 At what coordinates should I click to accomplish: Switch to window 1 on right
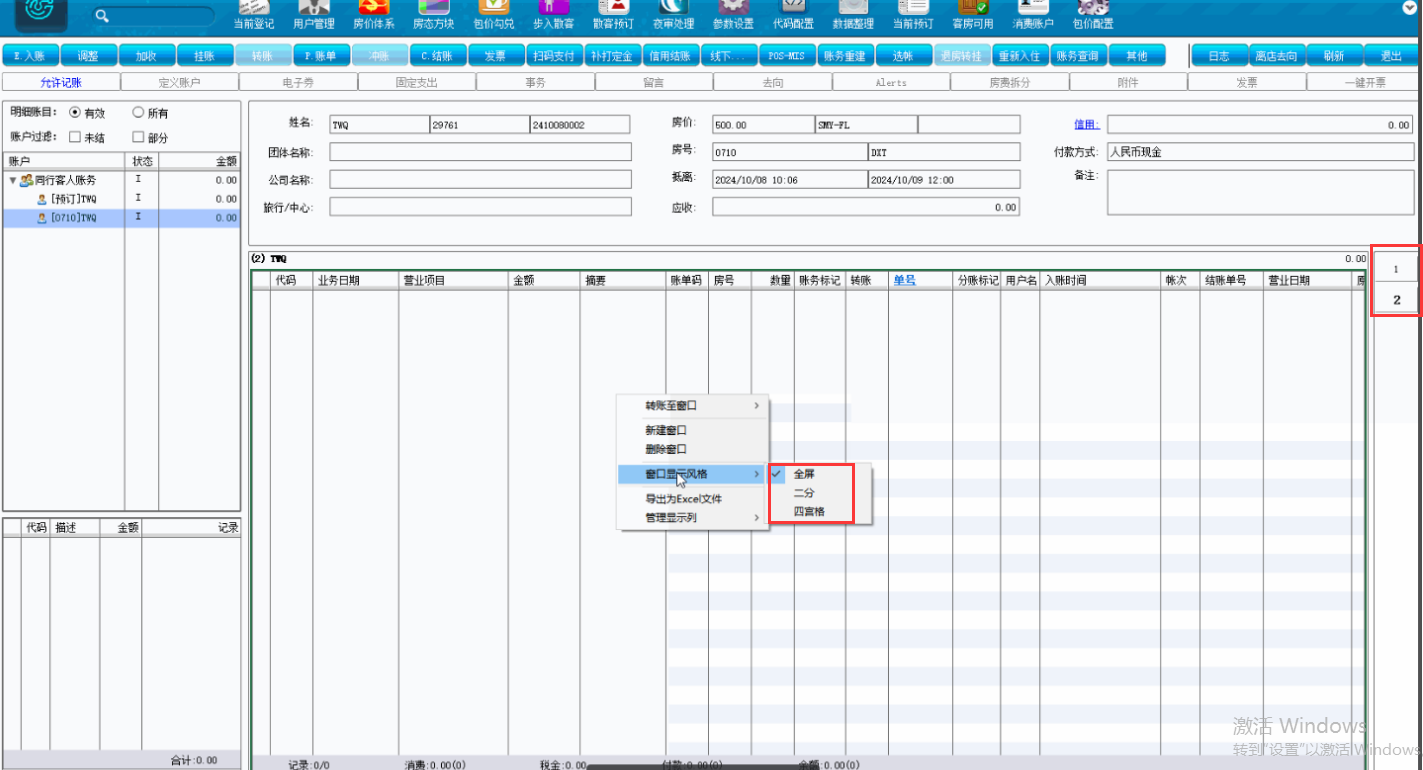pos(1396,269)
